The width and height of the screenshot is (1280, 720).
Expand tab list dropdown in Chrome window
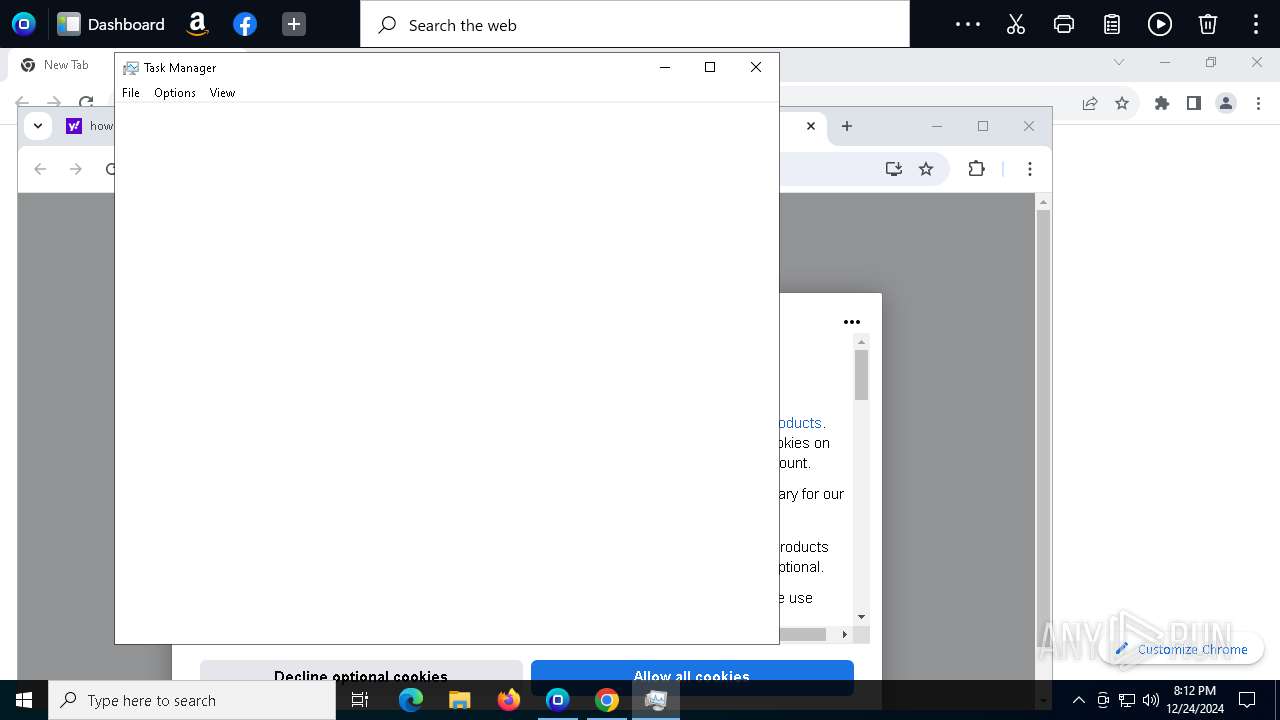click(37, 126)
